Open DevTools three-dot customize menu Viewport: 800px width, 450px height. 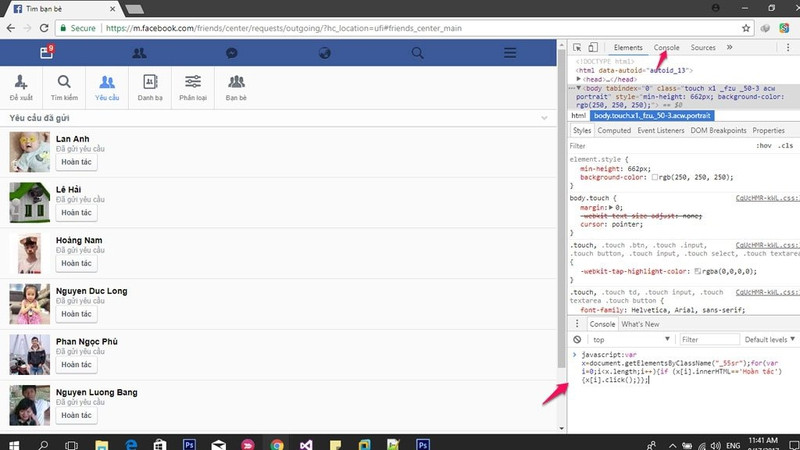click(x=788, y=47)
